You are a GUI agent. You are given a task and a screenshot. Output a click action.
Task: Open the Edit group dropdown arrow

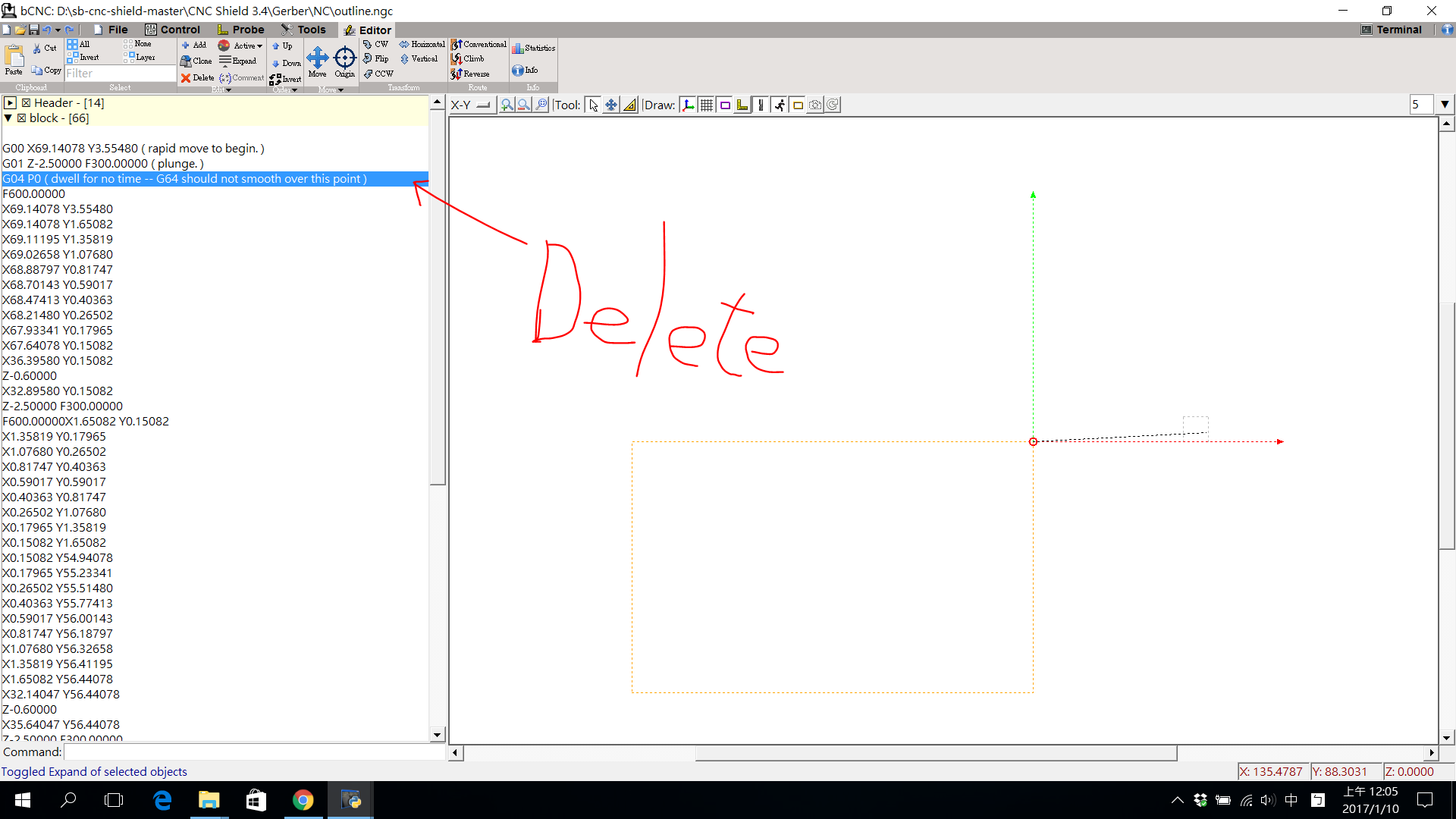click(x=229, y=89)
